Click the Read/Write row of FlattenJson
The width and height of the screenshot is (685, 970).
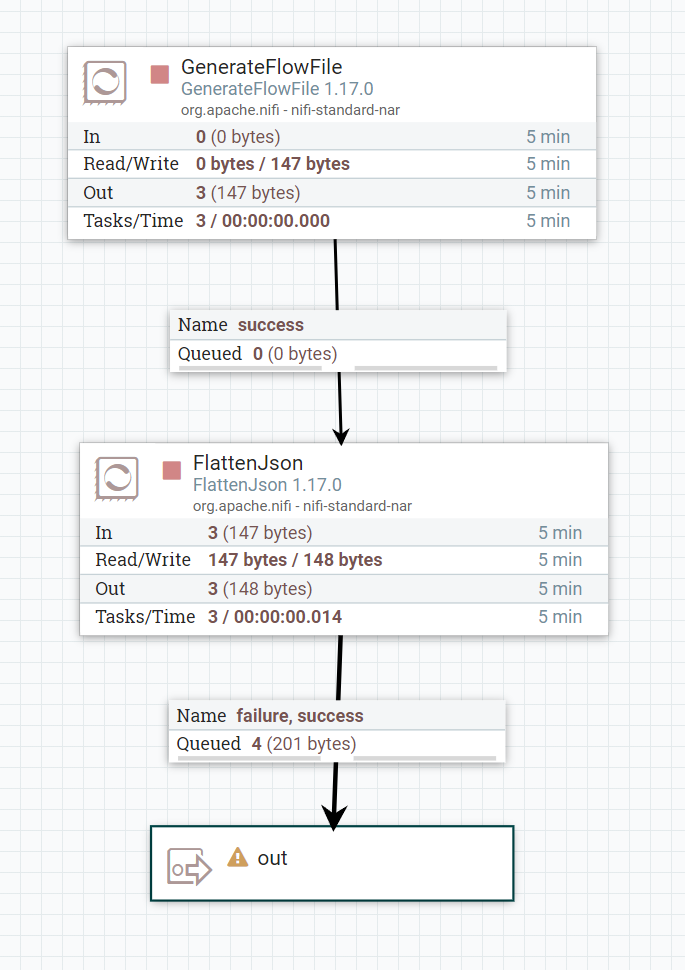tap(344, 560)
